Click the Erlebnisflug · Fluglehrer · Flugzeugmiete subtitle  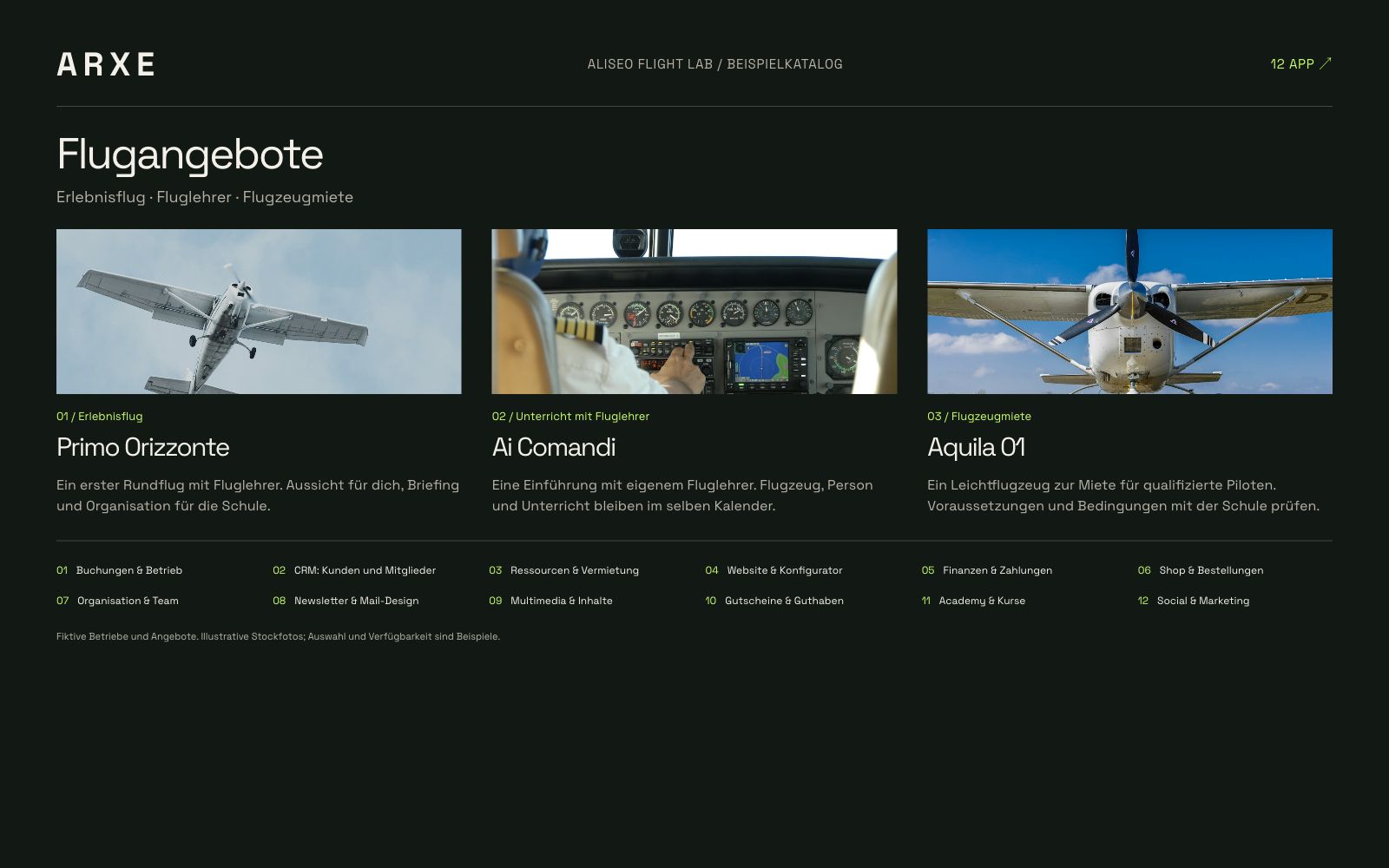pos(205,197)
